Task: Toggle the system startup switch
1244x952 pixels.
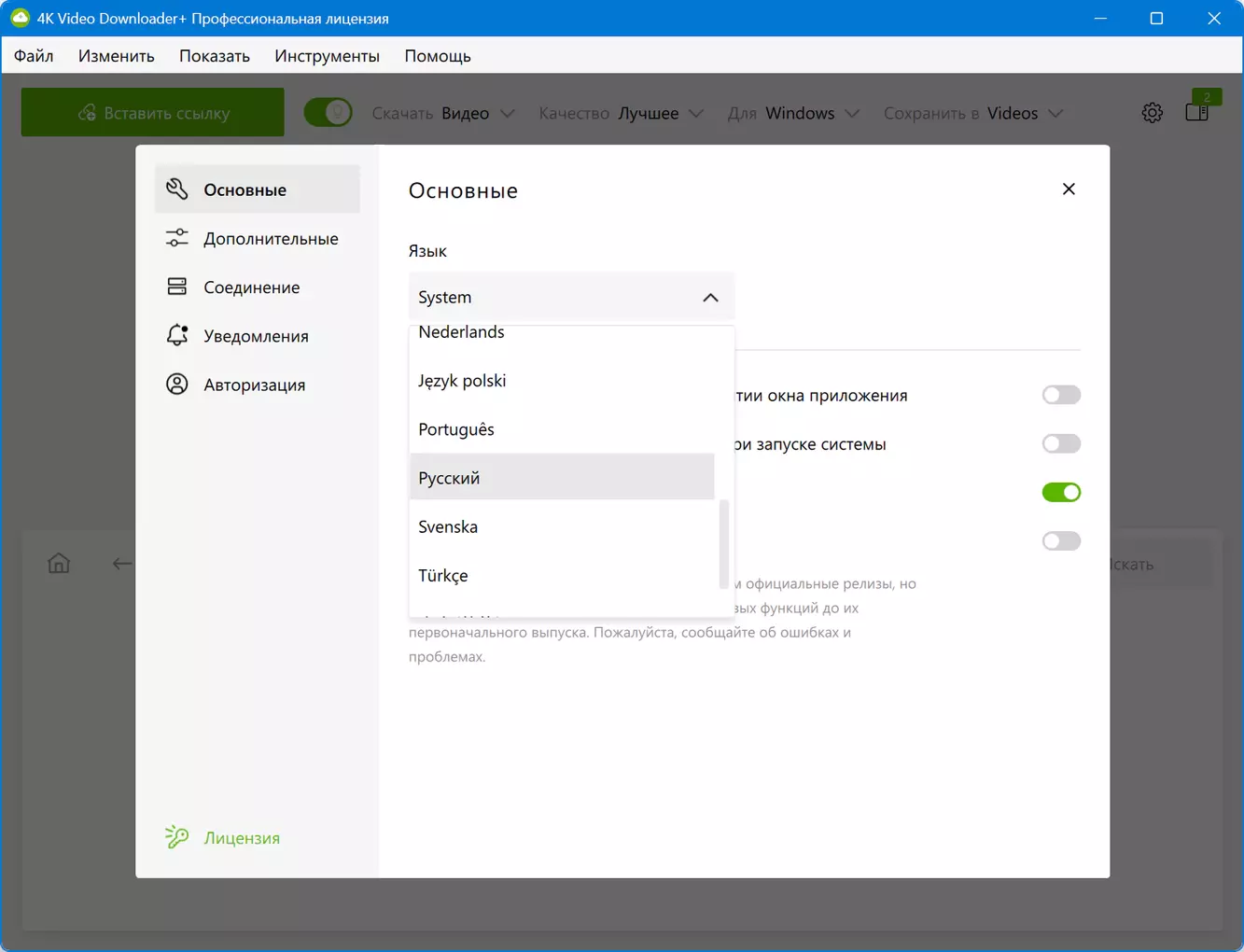Action: 1061,443
